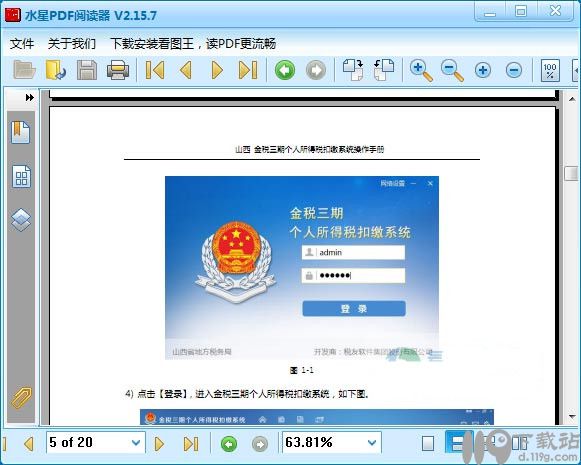Click the password field in document image

coord(353,276)
